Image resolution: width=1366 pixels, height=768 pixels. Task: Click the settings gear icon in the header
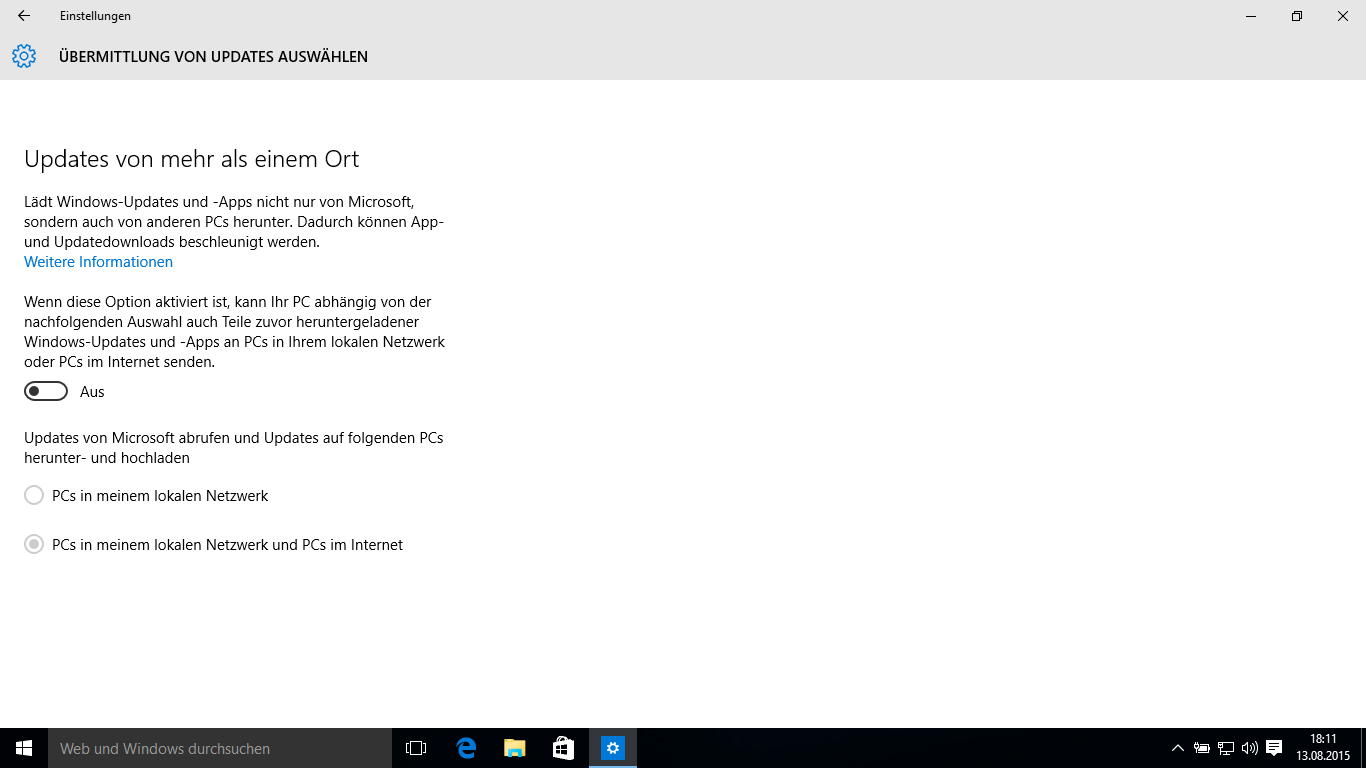pos(24,56)
